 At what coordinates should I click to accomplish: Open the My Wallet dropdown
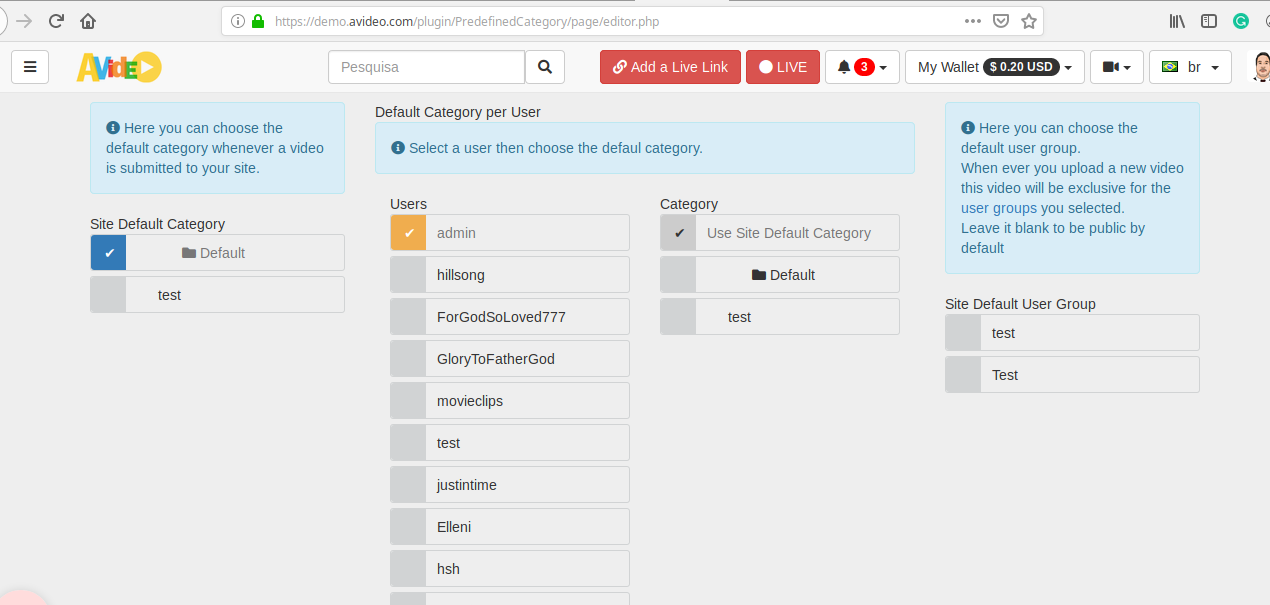point(994,67)
